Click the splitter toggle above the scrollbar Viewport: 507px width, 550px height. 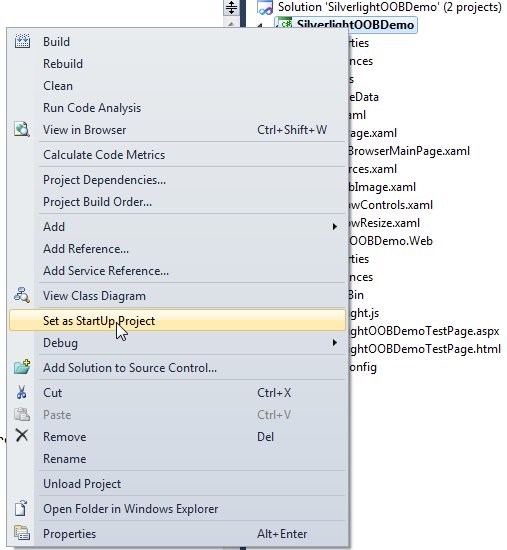click(231, 7)
